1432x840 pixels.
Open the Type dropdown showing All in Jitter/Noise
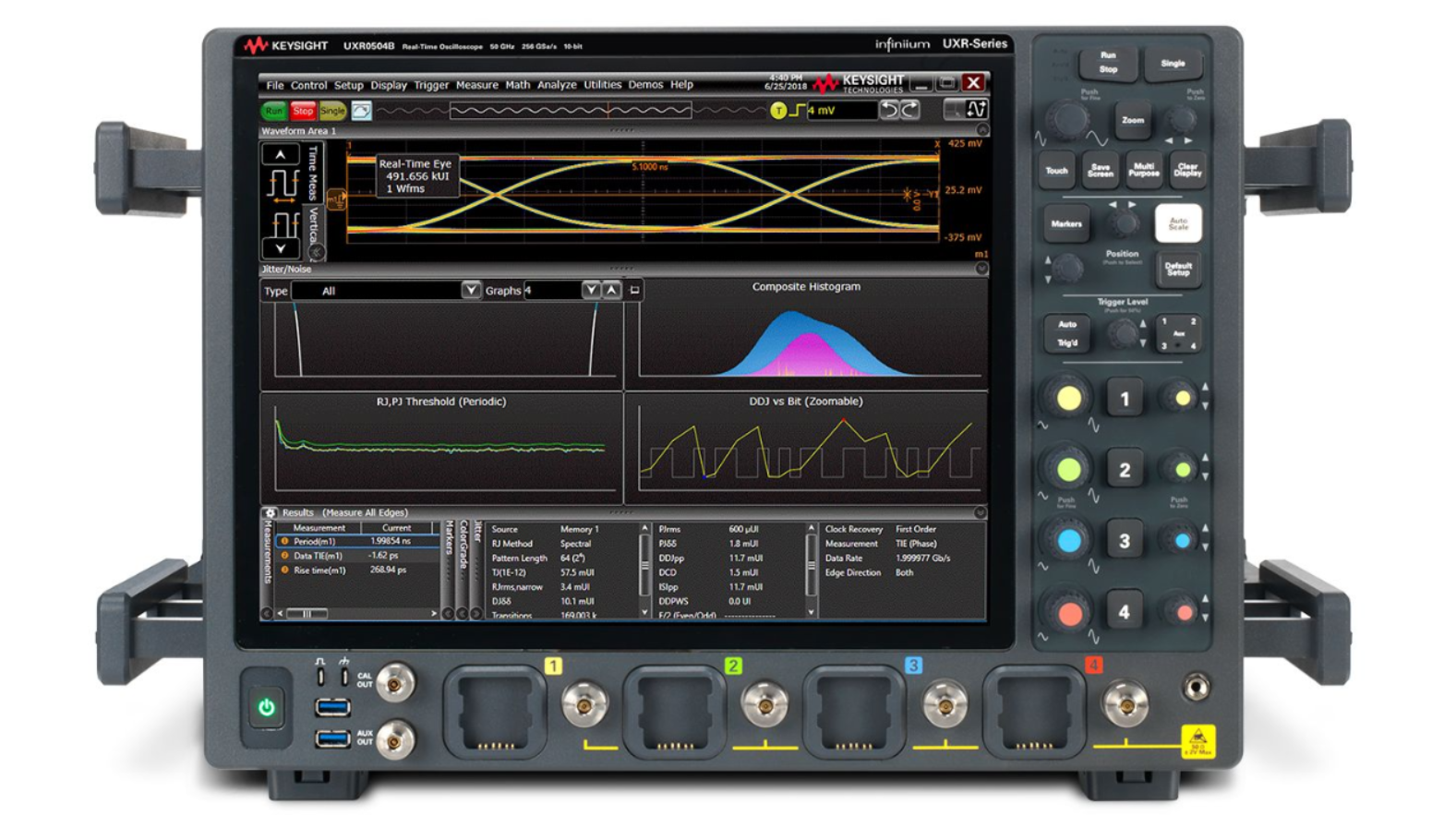[x=471, y=287]
